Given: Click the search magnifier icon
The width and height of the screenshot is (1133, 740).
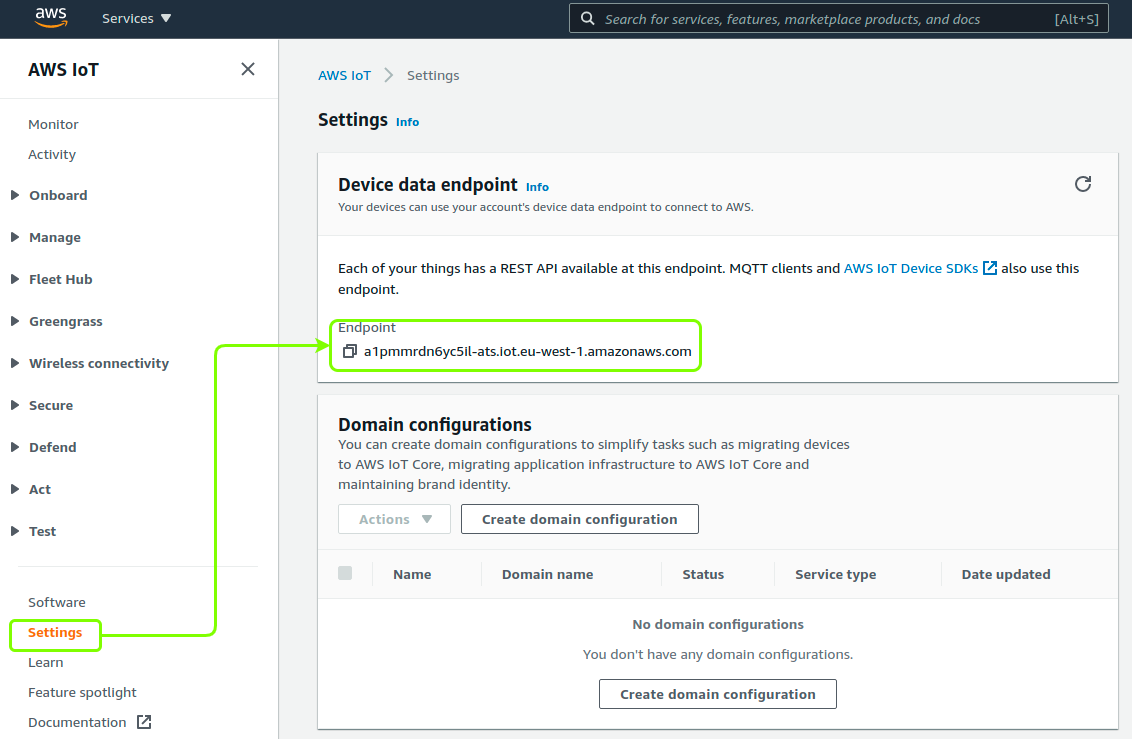Looking at the screenshot, I should [588, 19].
